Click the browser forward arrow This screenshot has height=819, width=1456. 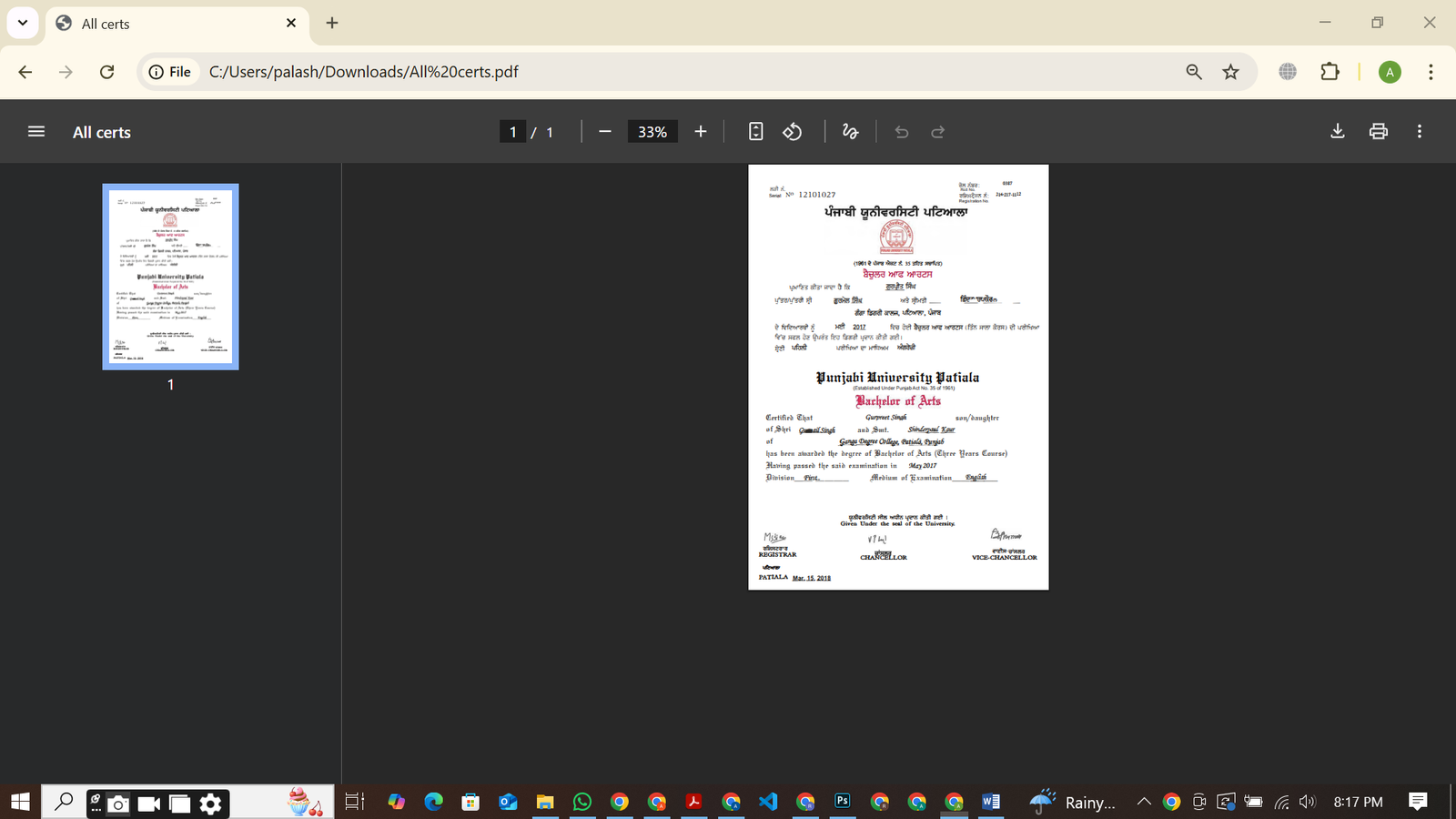[66, 72]
